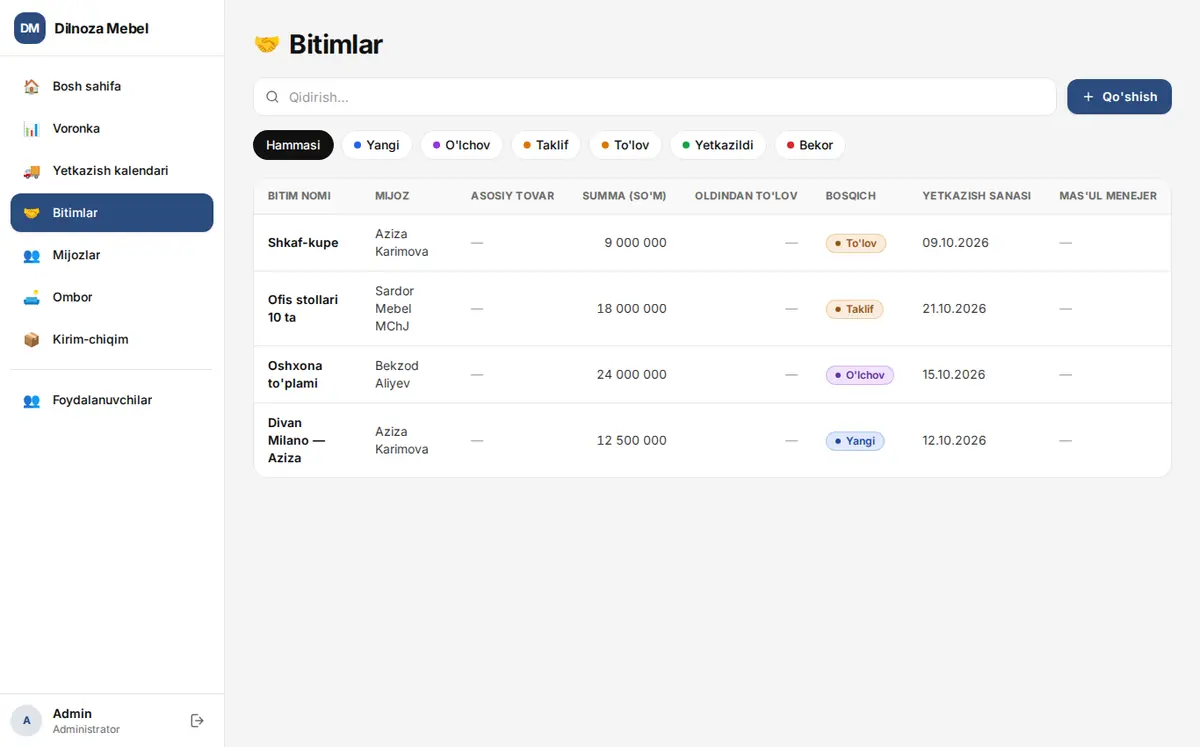Click the O'lchov stage badge in Oshxona row
The width and height of the screenshot is (1200, 747).
click(860, 375)
